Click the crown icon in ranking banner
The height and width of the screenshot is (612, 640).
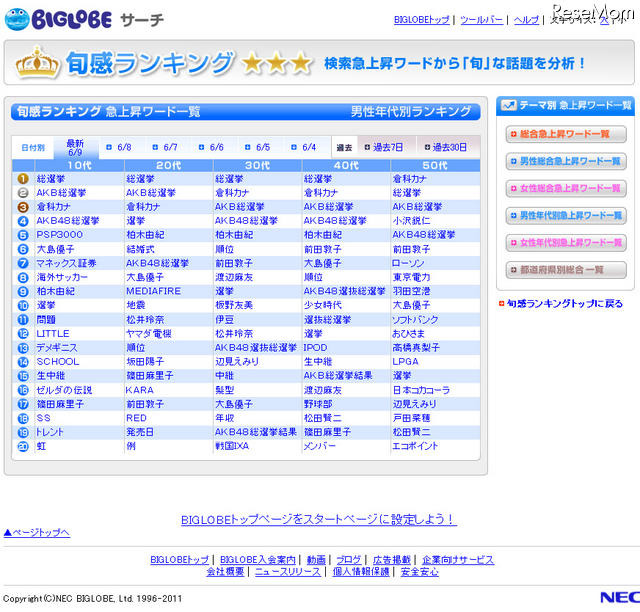(x=37, y=64)
